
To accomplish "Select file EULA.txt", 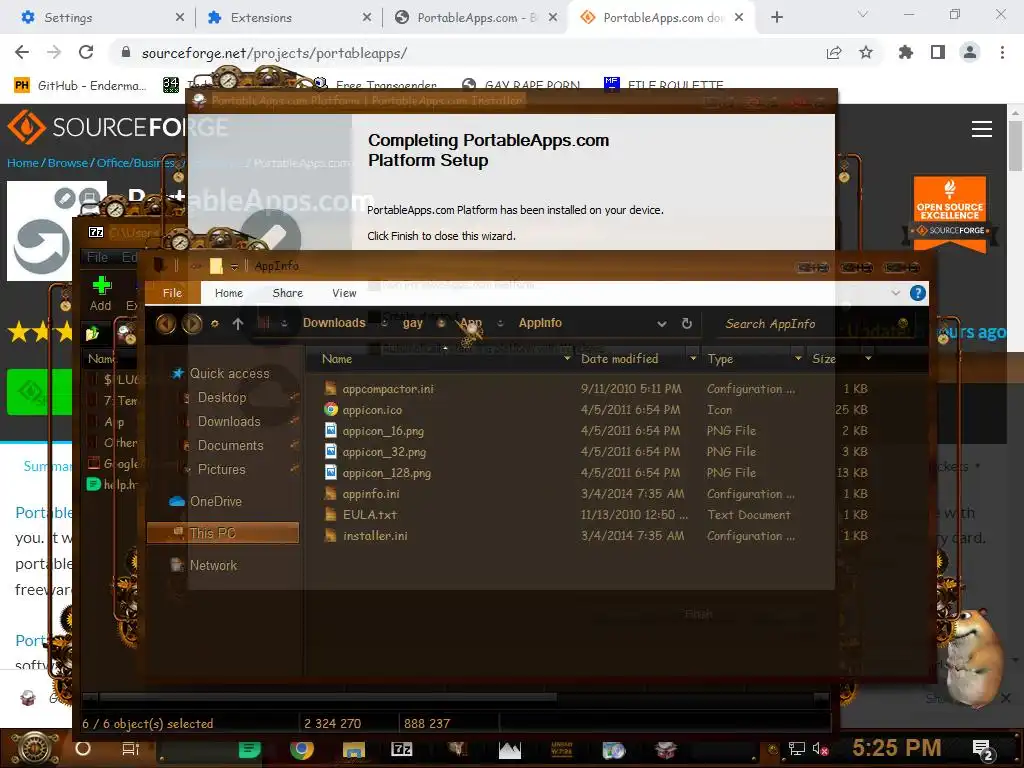I will 370,515.
